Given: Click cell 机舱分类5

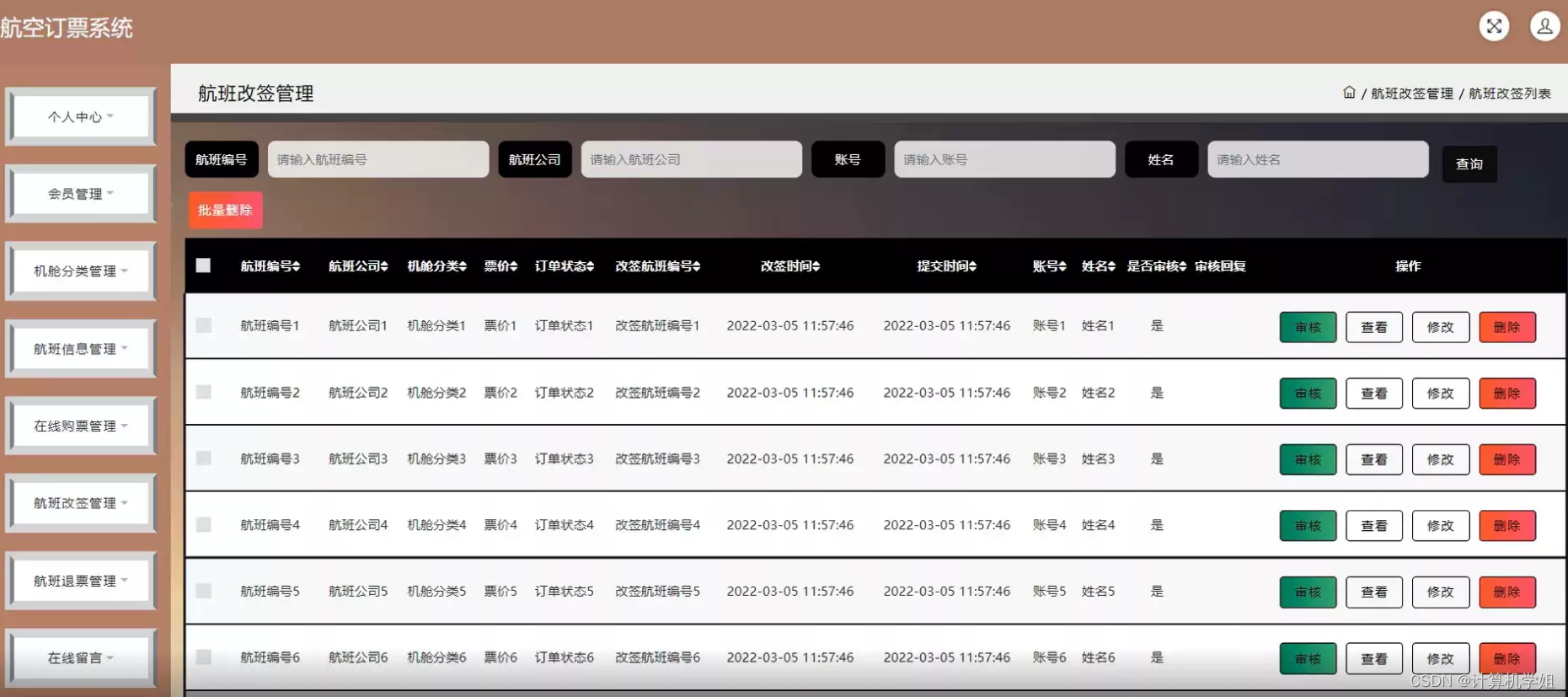Looking at the screenshot, I should point(436,591).
